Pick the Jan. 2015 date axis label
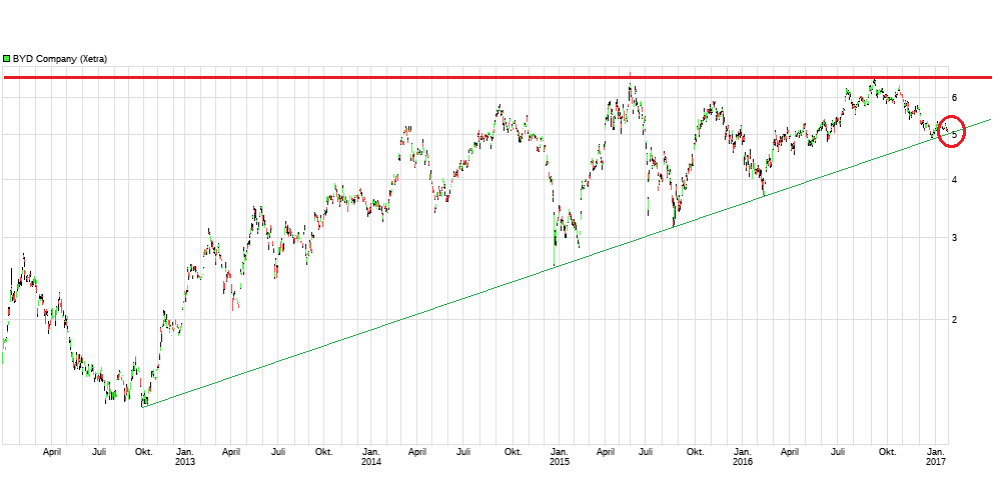 (x=559, y=457)
